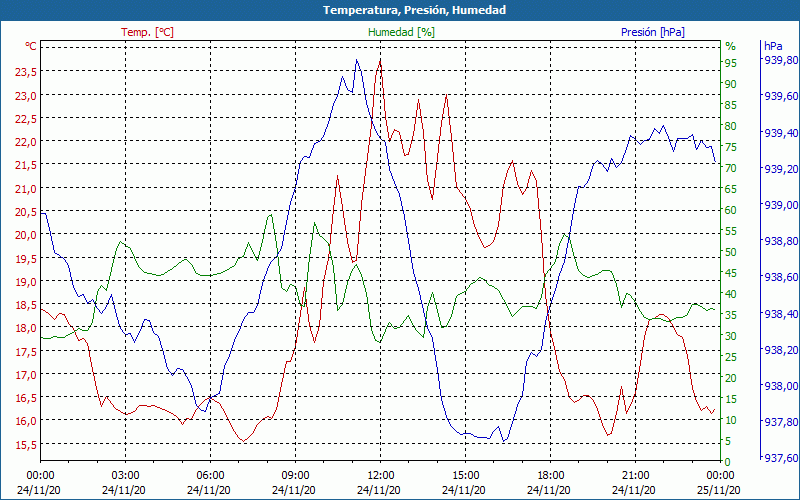Click the '18:00' time axis label
This screenshot has width=800, height=500.
click(x=551, y=476)
